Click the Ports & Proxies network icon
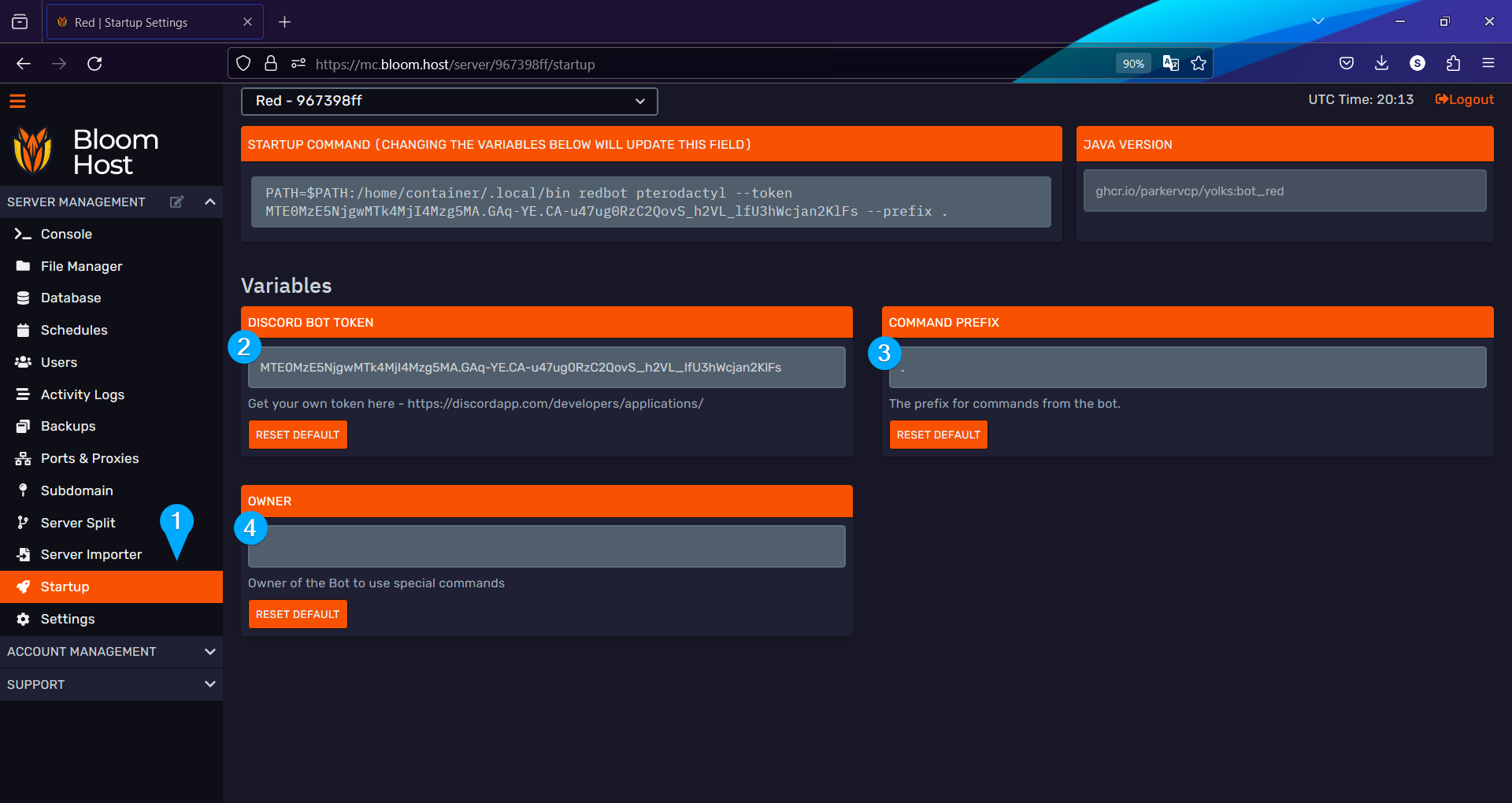1512x803 pixels. 23,458
